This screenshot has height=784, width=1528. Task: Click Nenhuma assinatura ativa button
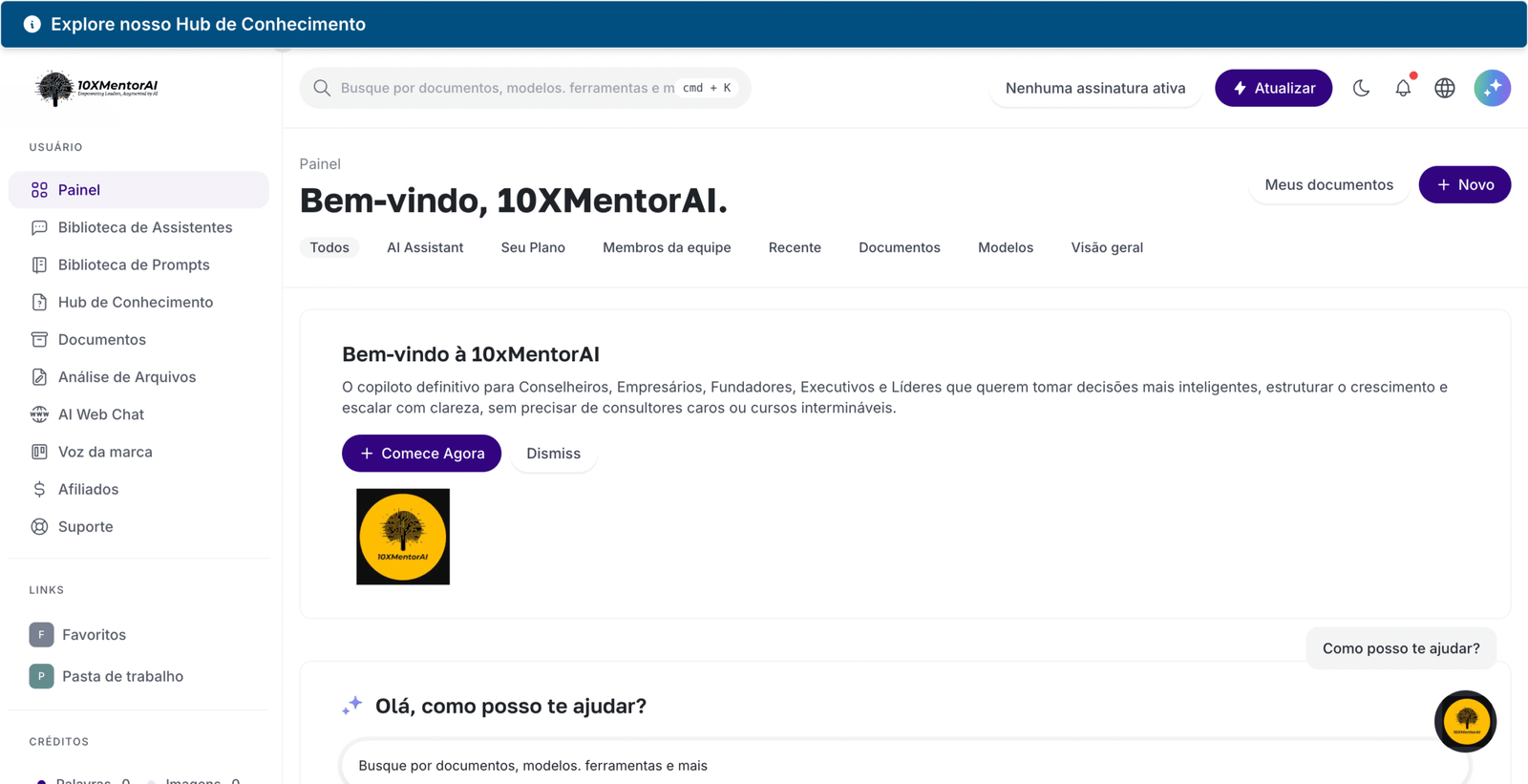(x=1095, y=88)
